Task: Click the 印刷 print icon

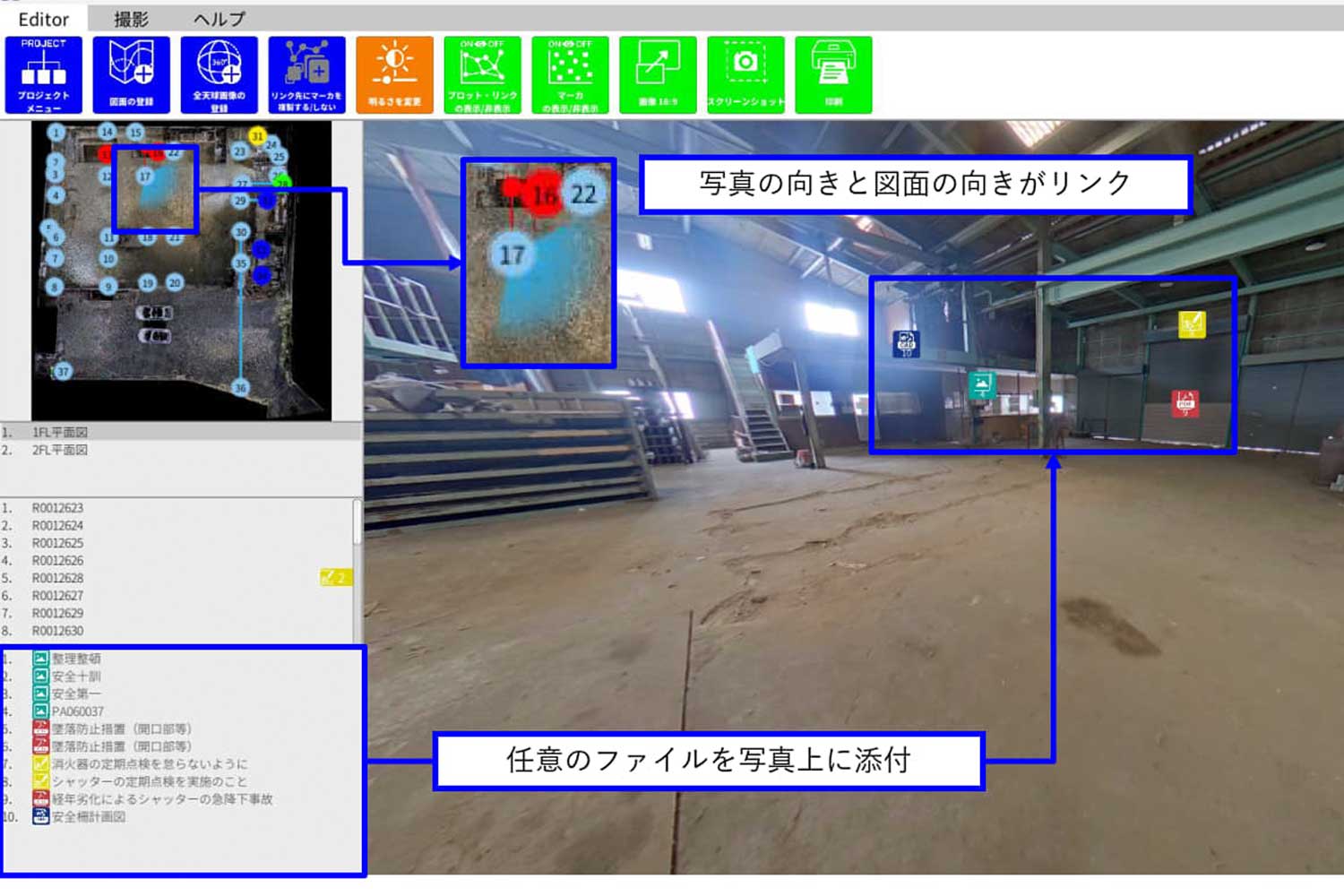Action: point(833,75)
